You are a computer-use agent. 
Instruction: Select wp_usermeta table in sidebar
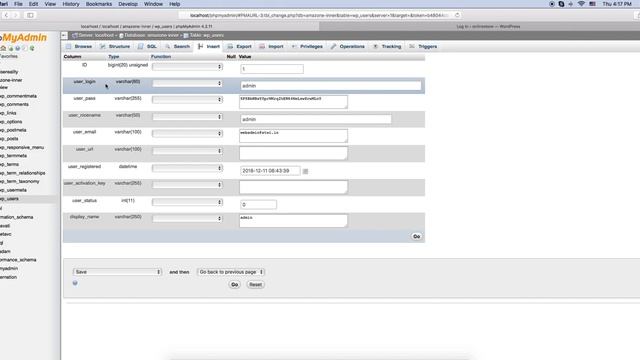[x=13, y=190]
